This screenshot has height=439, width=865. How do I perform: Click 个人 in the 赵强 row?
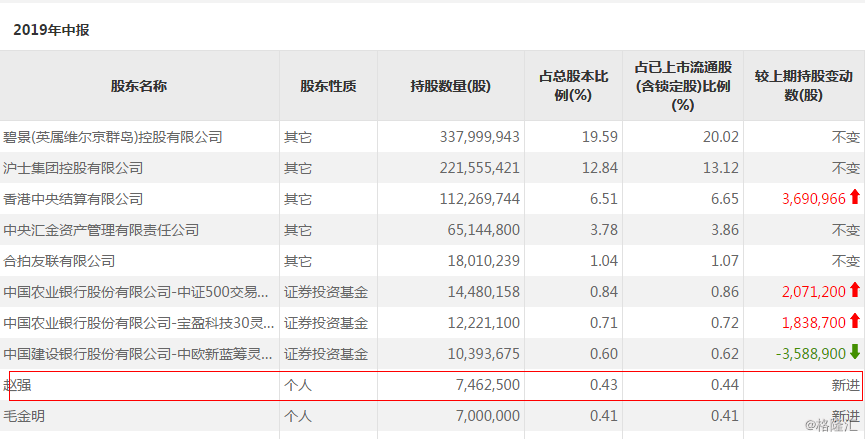coord(298,385)
